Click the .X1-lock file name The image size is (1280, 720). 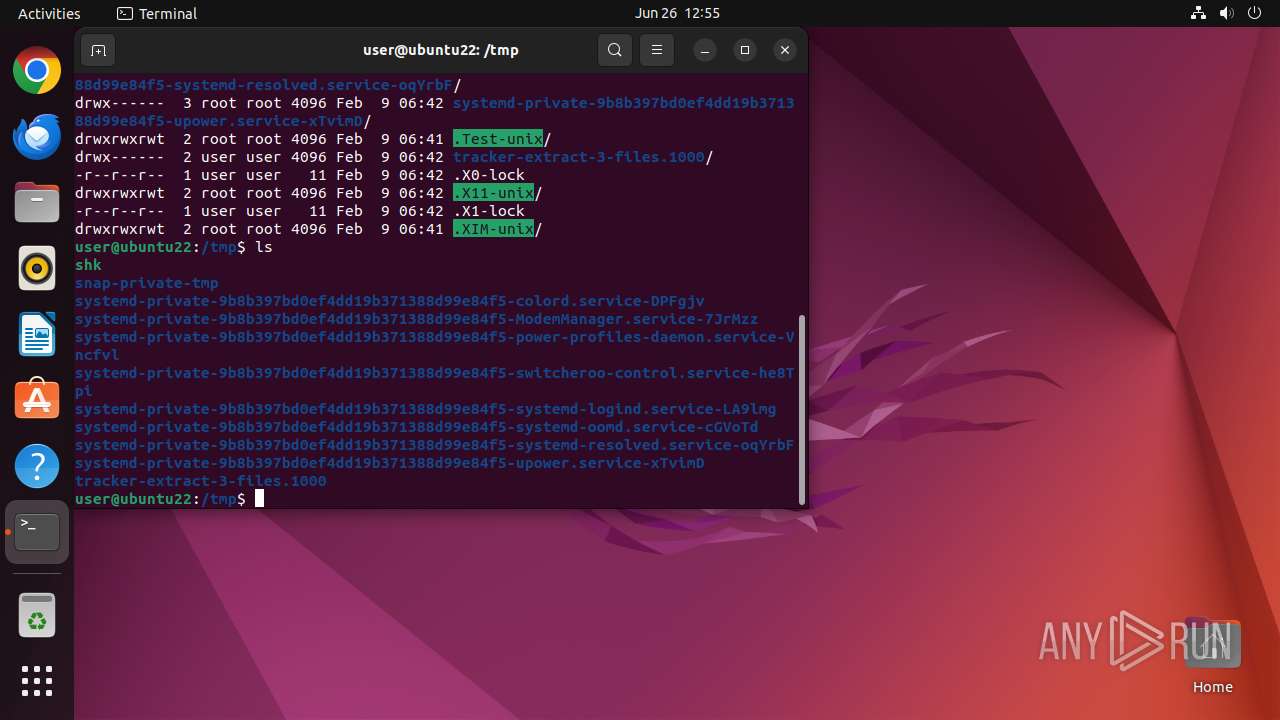click(489, 211)
